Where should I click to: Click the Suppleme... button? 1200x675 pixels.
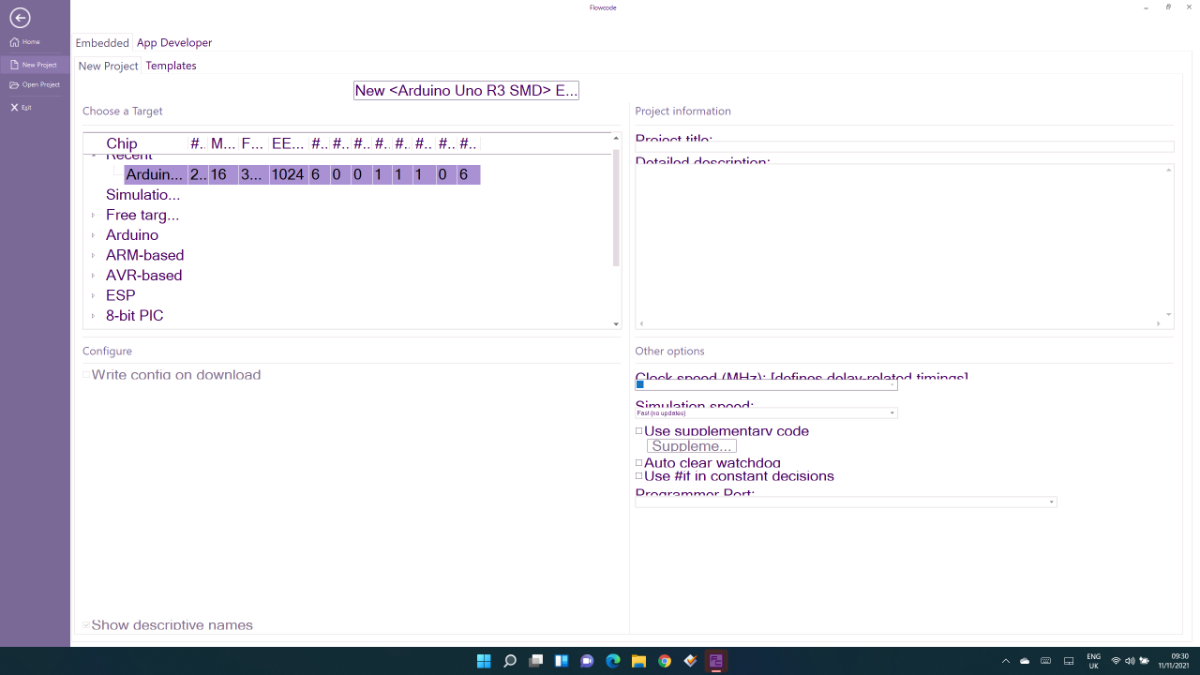(x=692, y=446)
